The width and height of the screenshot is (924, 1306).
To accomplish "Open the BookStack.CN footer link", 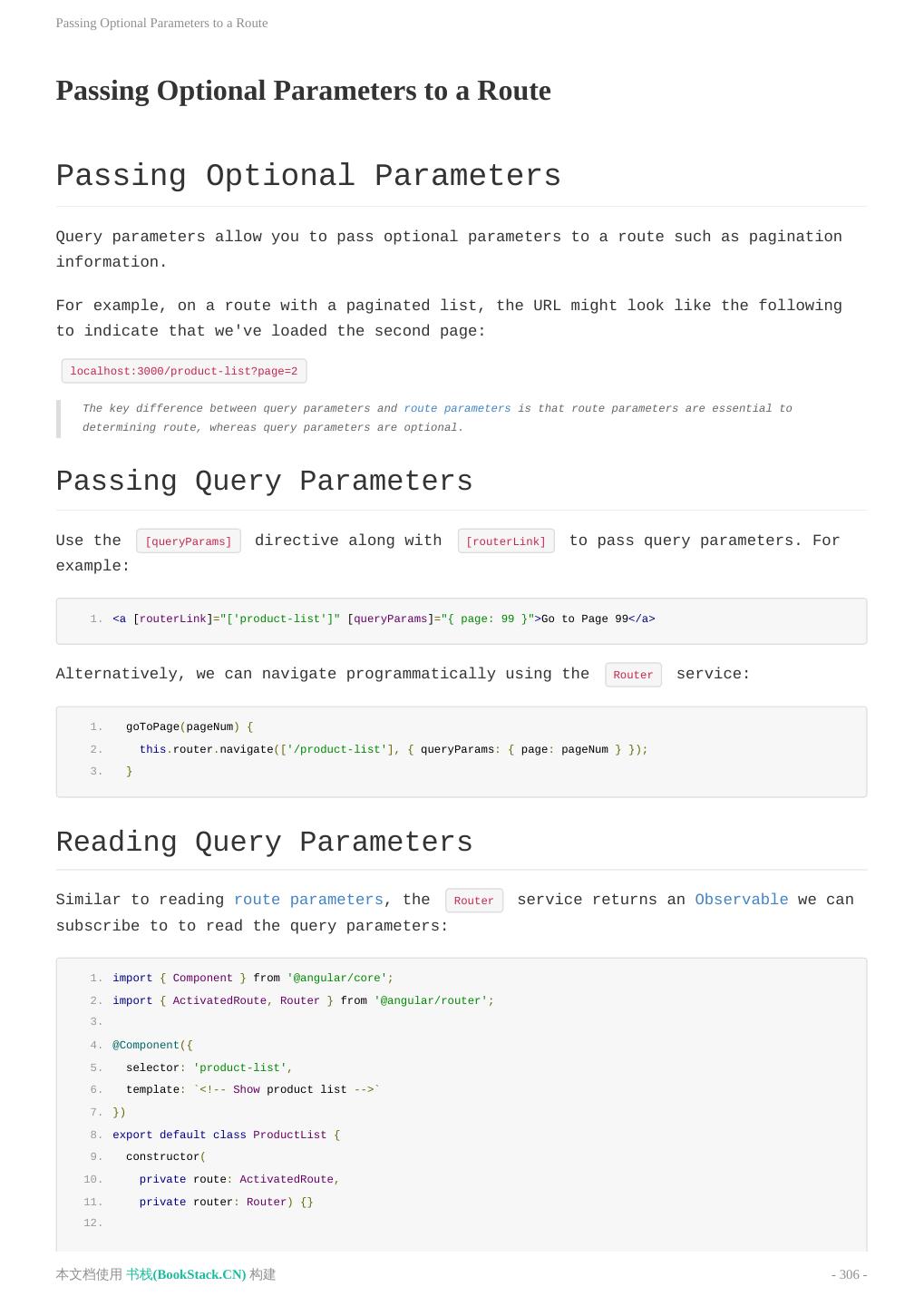I will point(186,1274).
